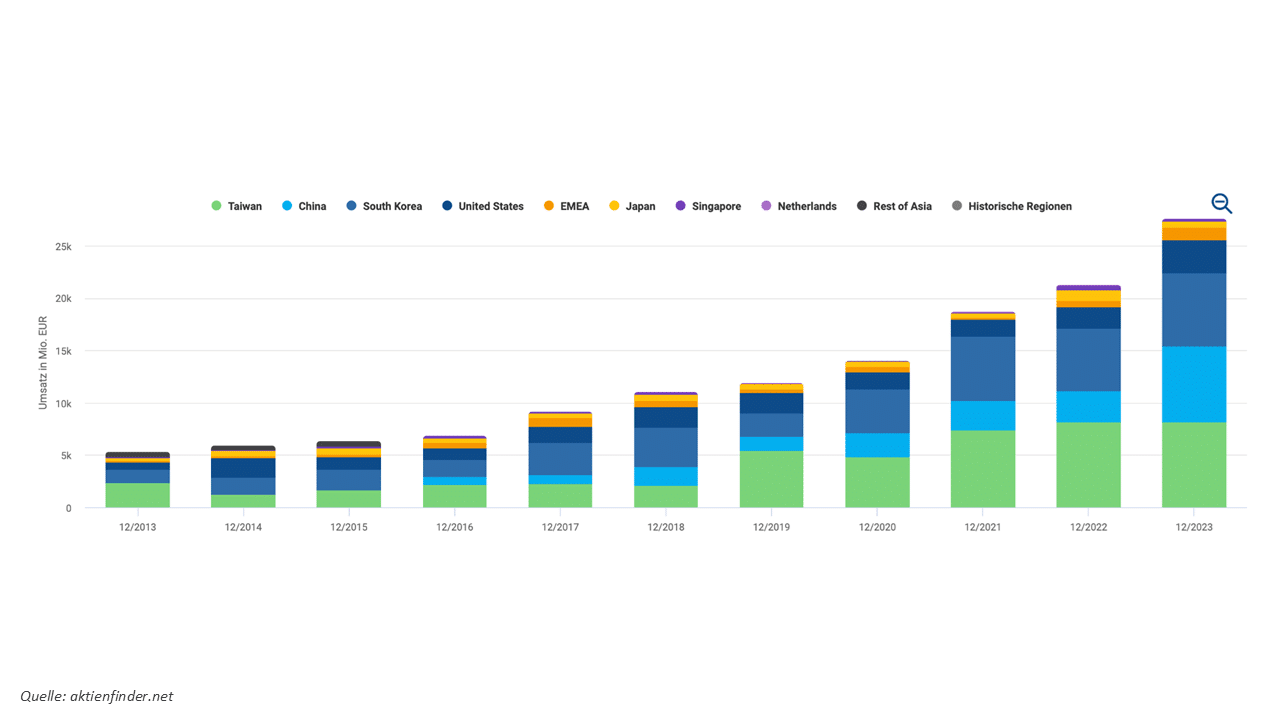Click the 12/2013 axis label
The height and width of the screenshot is (720, 1280).
pyautogui.click(x=137, y=527)
